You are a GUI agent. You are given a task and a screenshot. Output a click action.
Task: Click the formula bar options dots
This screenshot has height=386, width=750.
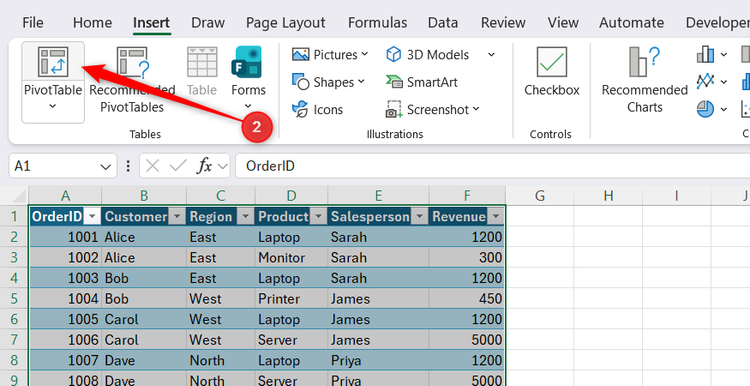[128, 166]
